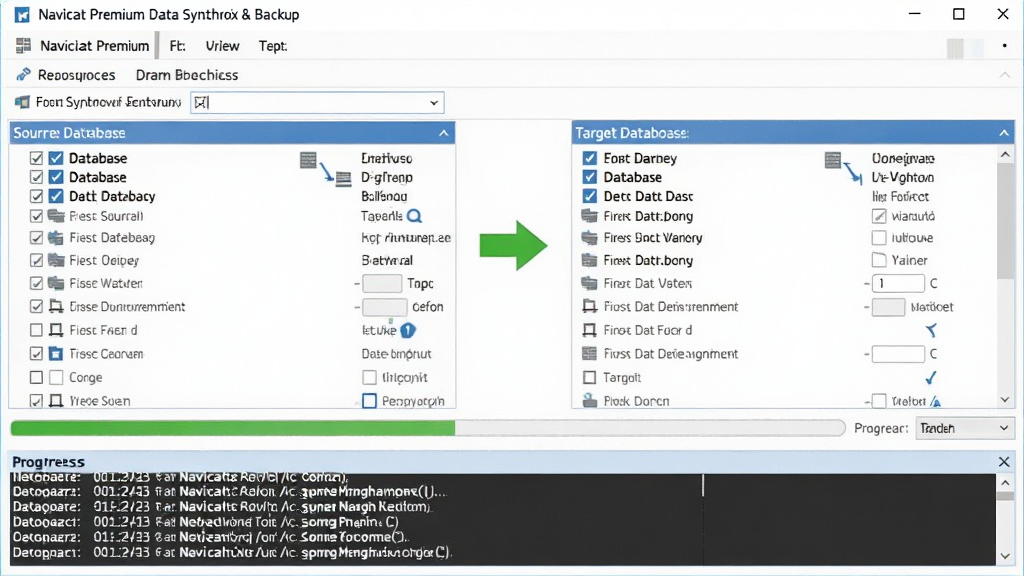1024x576 pixels.
Task: Collapse the ribbon with top-right chevron
Action: pyautogui.click(x=1004, y=75)
